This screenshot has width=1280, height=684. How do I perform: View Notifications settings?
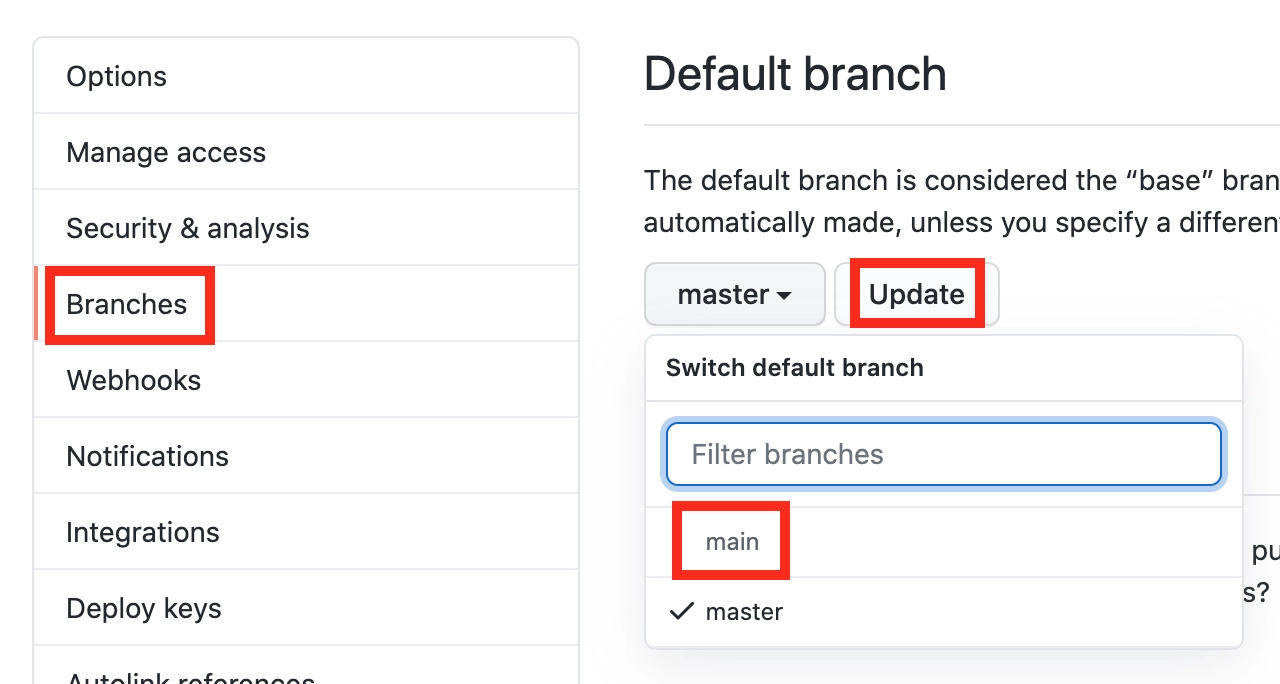coord(147,456)
